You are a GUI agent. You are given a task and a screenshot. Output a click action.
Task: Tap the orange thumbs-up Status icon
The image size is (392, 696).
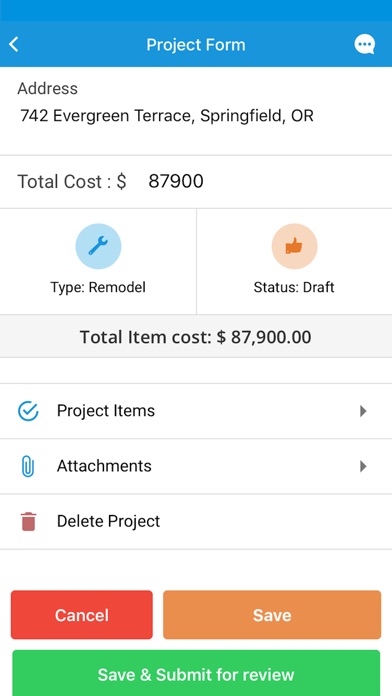294,246
